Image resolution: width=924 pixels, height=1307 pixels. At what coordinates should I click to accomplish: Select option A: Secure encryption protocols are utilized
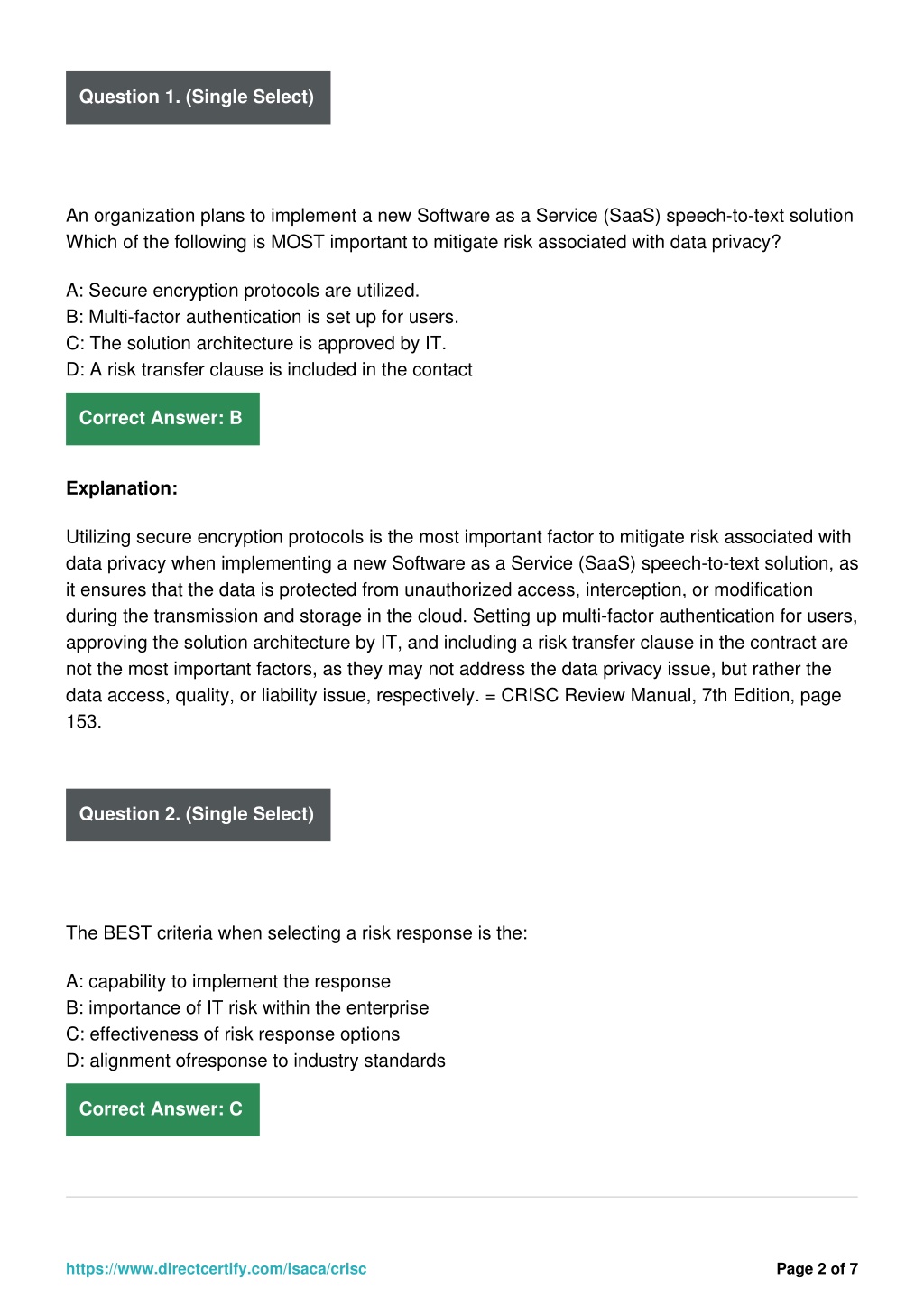point(243,291)
